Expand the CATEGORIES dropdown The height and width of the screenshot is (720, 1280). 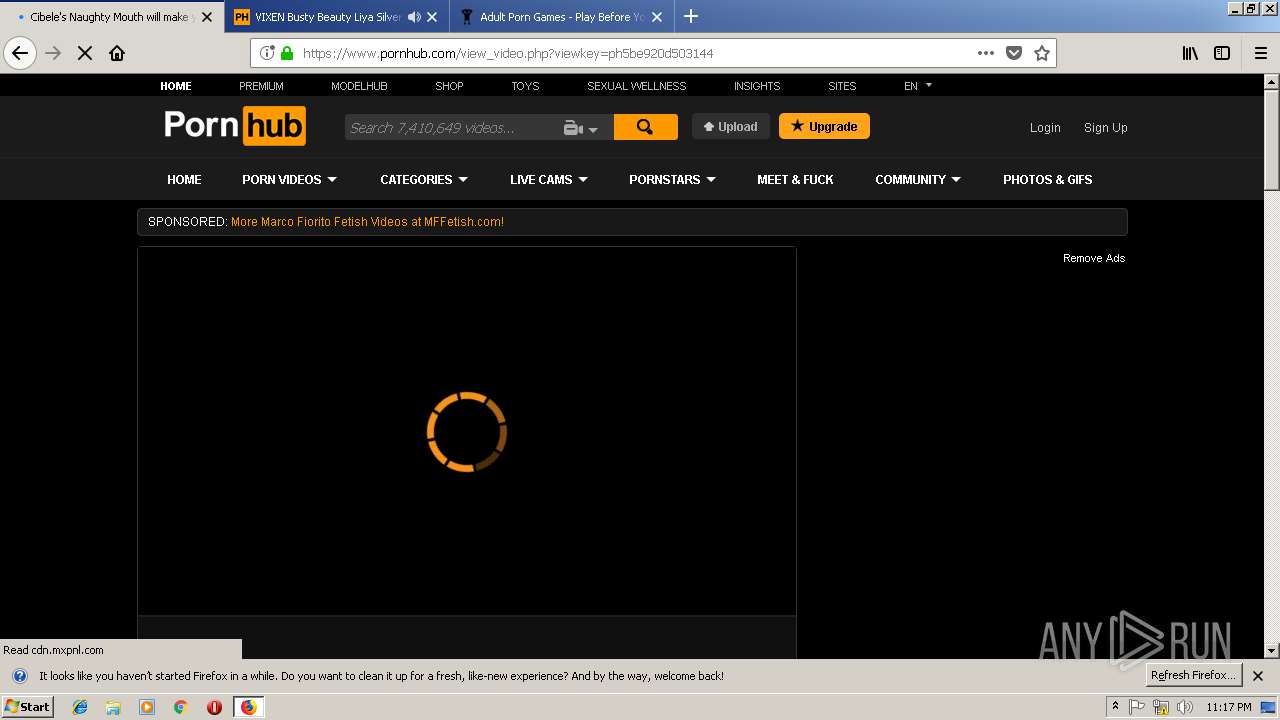(x=424, y=179)
